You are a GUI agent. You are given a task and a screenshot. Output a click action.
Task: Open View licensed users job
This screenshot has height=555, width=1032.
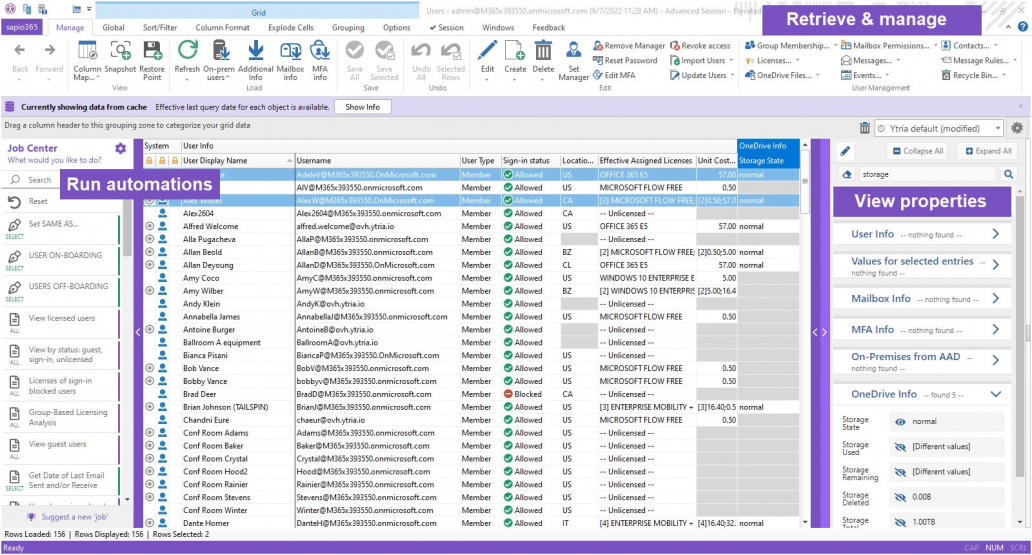[61, 323]
